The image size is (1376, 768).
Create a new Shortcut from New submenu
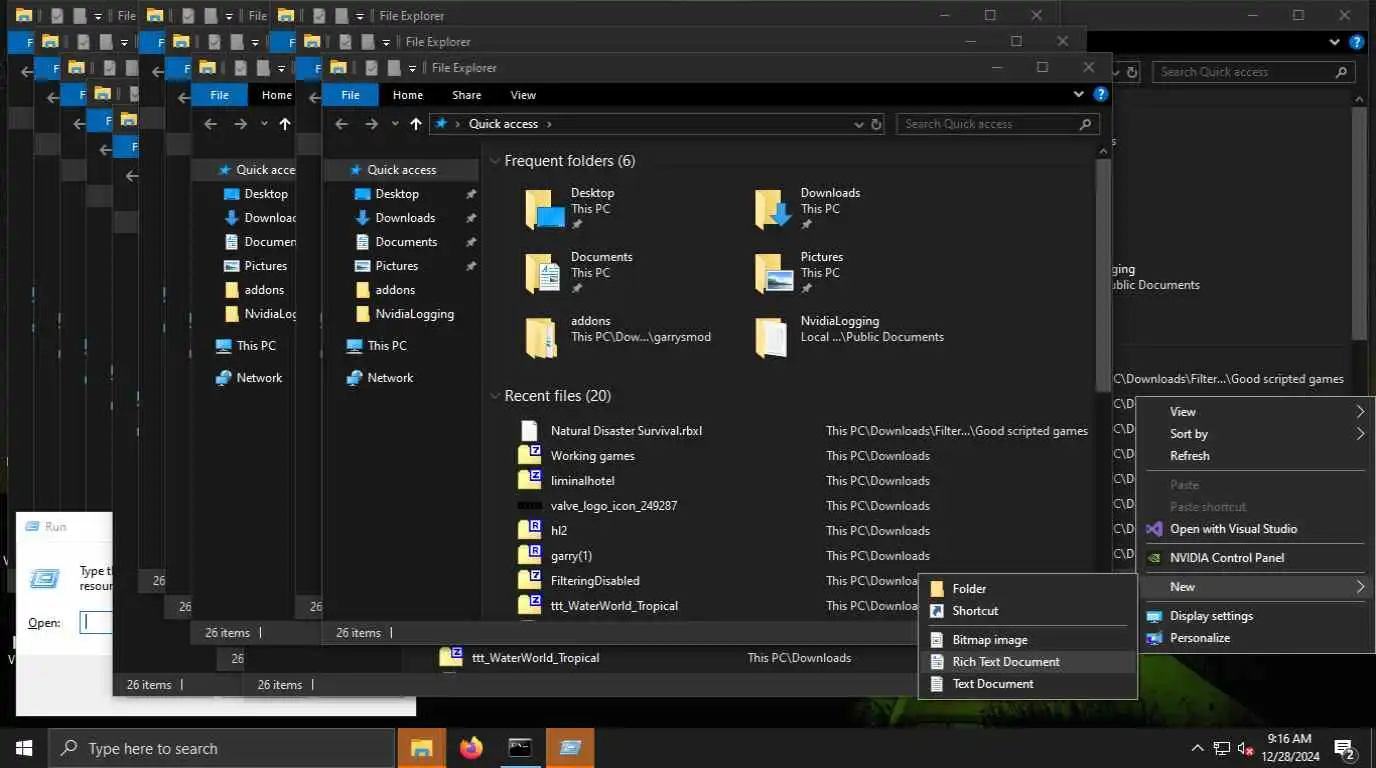[1028, 611]
